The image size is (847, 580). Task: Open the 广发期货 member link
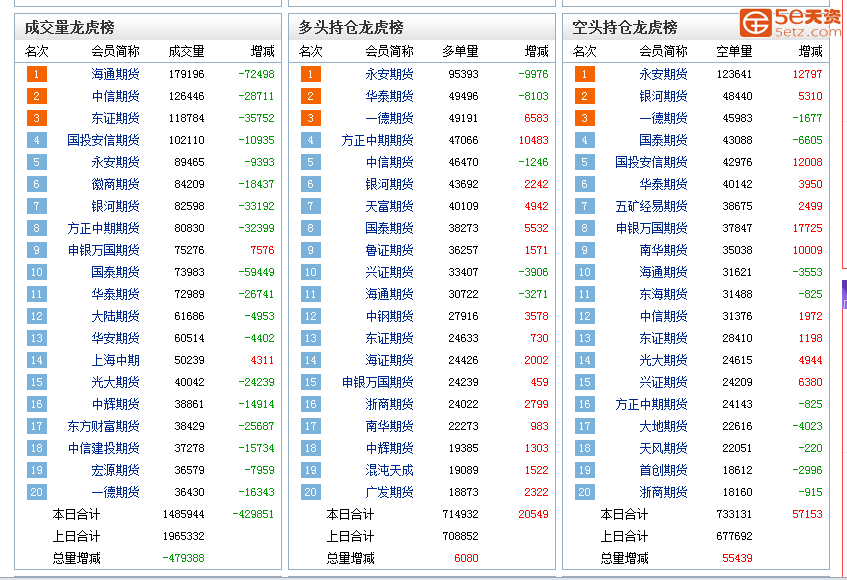pyautogui.click(x=389, y=493)
